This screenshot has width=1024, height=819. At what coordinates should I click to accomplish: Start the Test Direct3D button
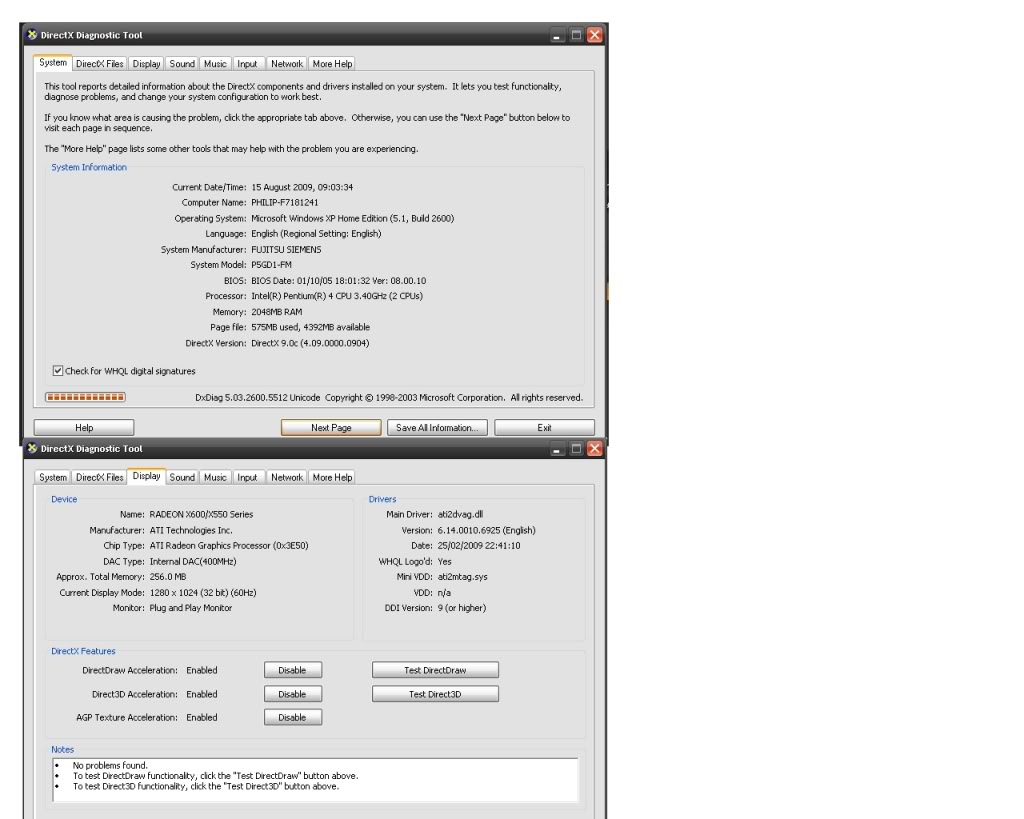tap(435, 694)
